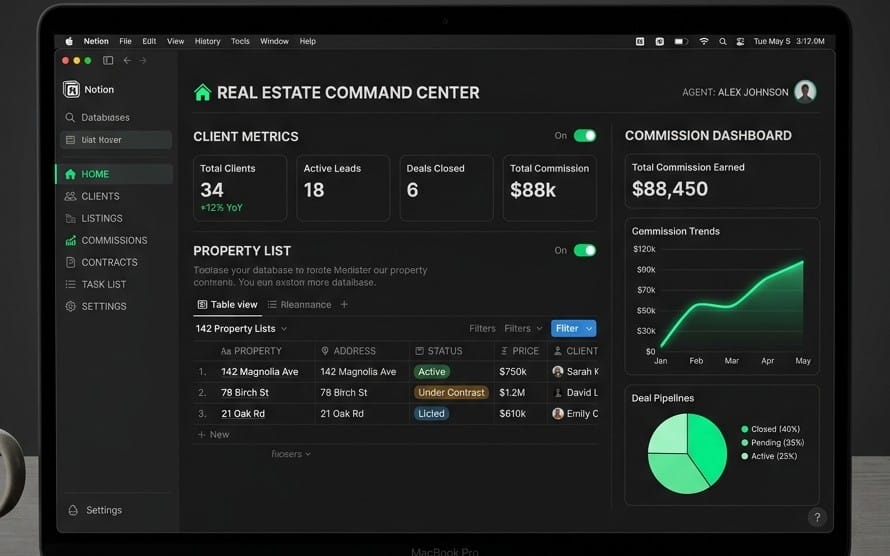
Task: Click the 78 Birch St property name
Action: pyautogui.click(x=245, y=393)
